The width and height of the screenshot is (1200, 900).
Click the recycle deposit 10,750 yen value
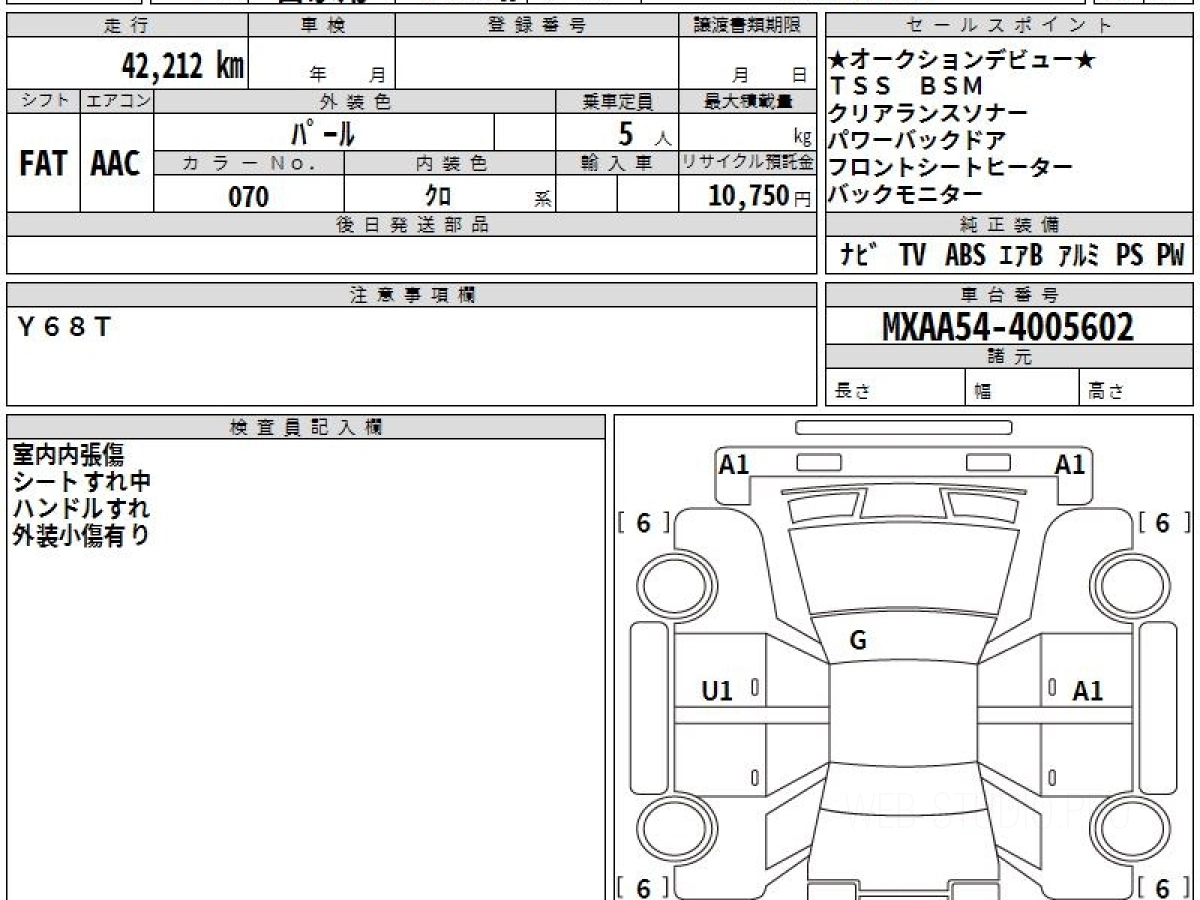(749, 197)
